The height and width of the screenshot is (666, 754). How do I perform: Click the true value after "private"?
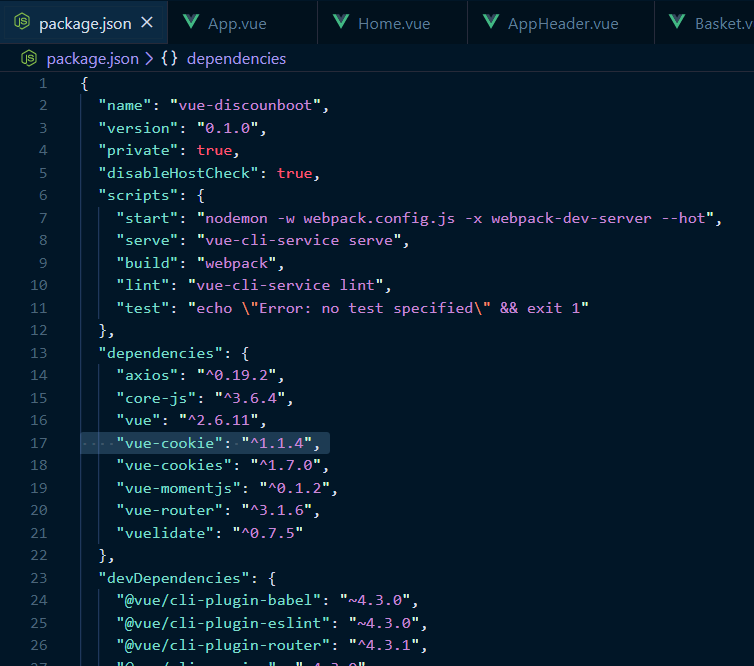(x=214, y=151)
